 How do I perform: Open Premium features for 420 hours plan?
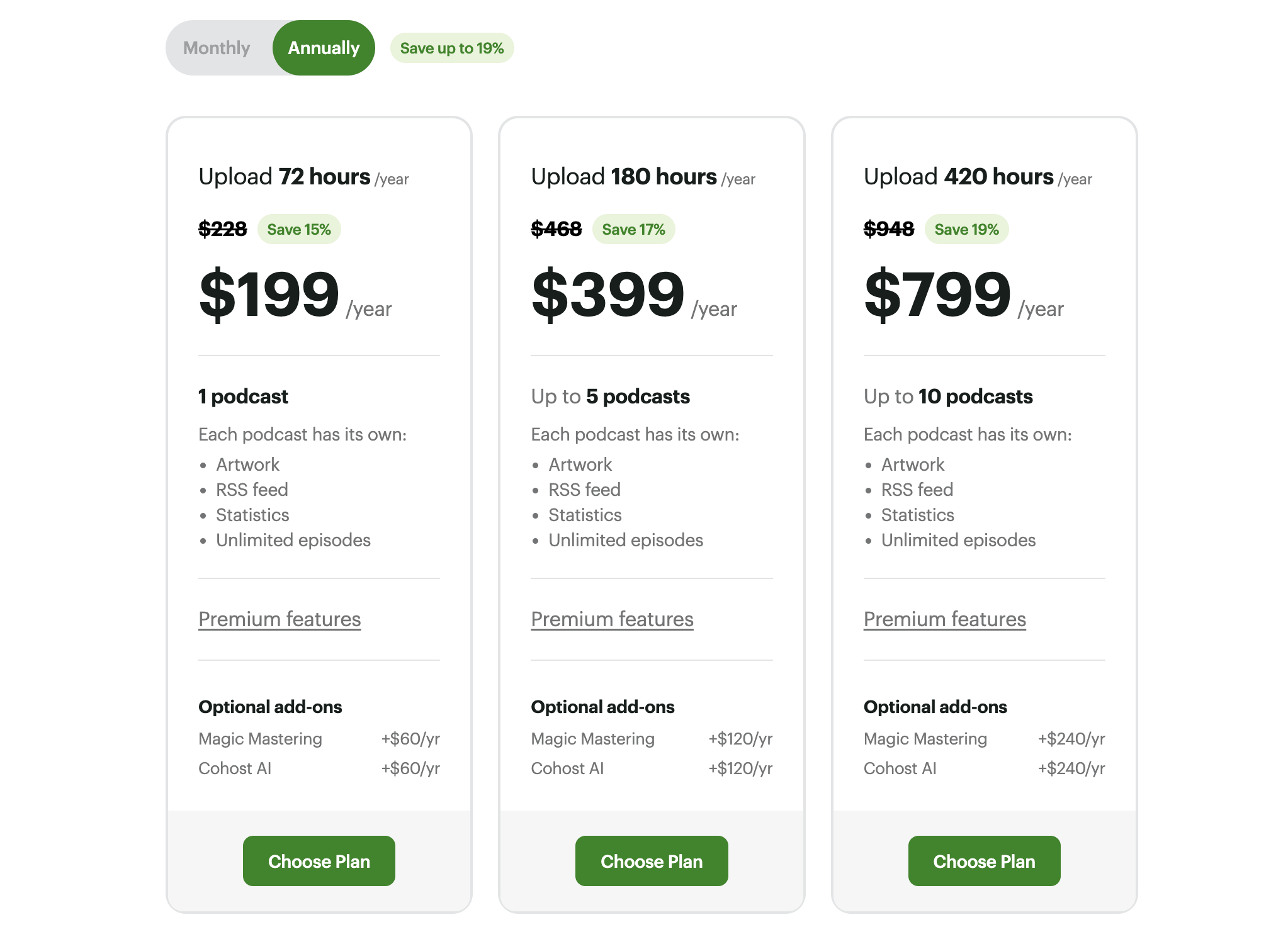click(x=944, y=619)
